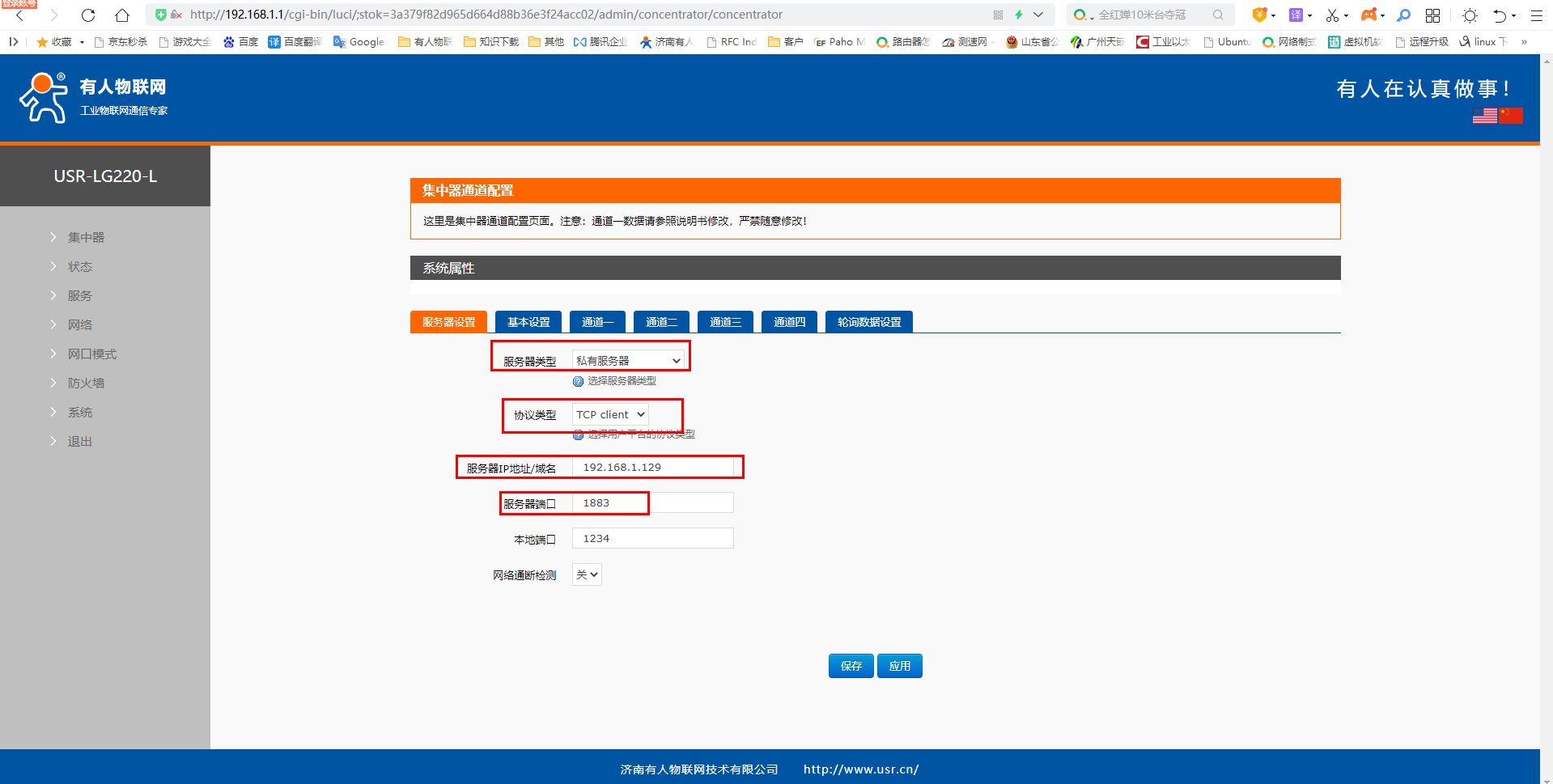Image resolution: width=1553 pixels, height=784 pixels.
Task: Switch language with the US flag
Action: [x=1484, y=116]
